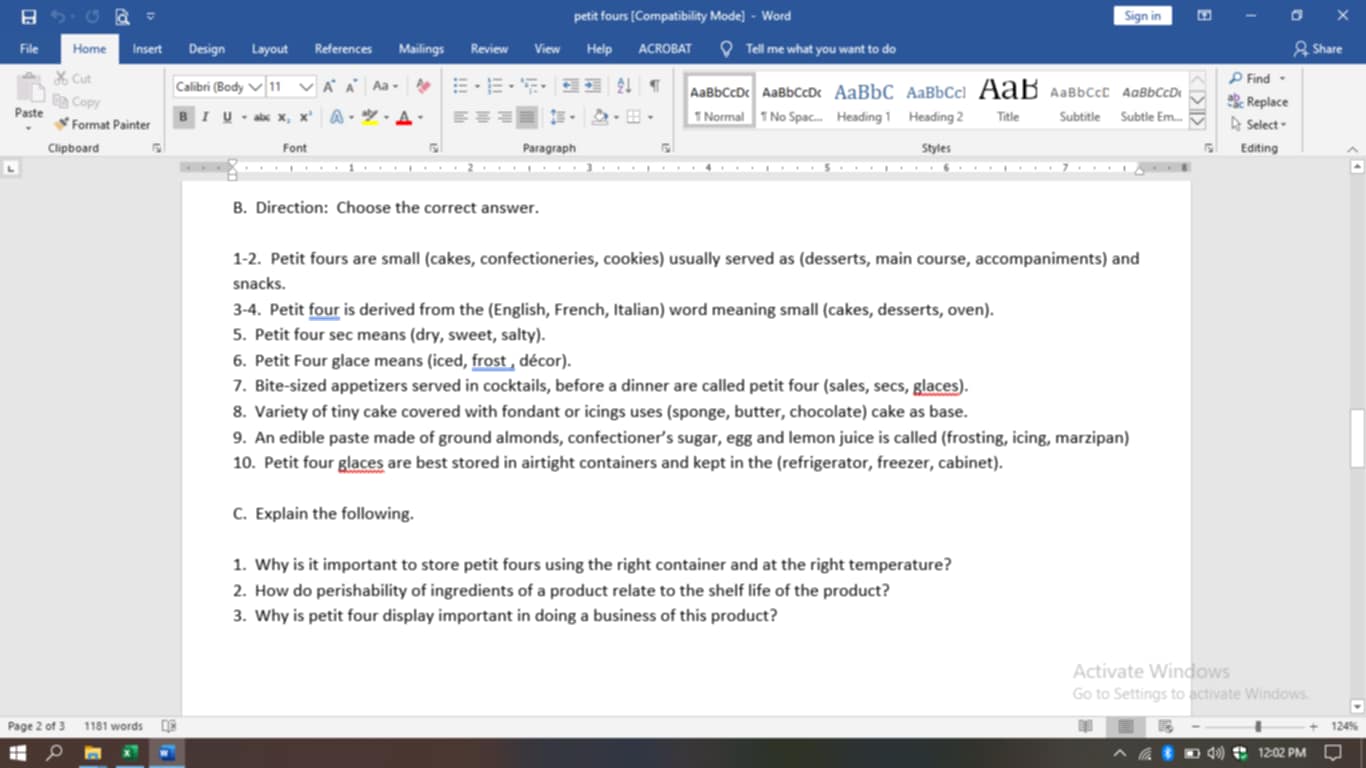The height and width of the screenshot is (768, 1366).
Task: Toggle Italic formatting
Action: [205, 117]
